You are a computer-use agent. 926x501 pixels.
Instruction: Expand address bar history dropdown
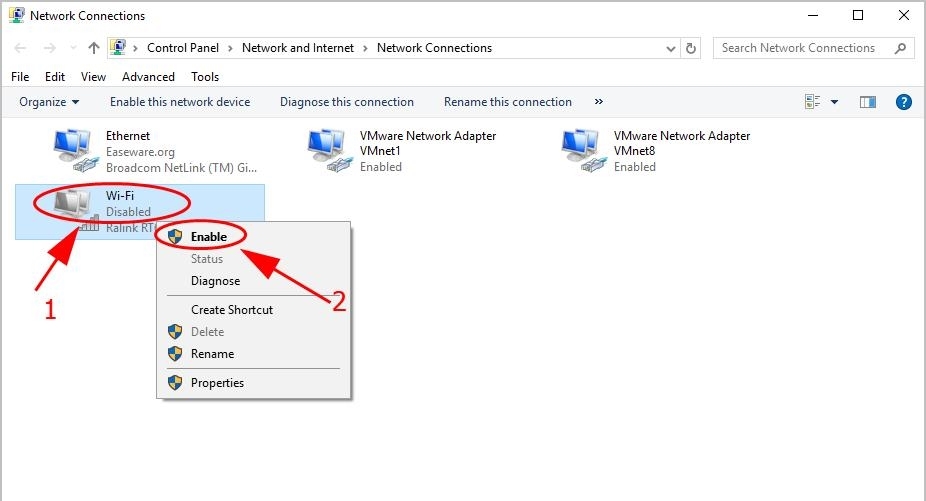[670, 48]
